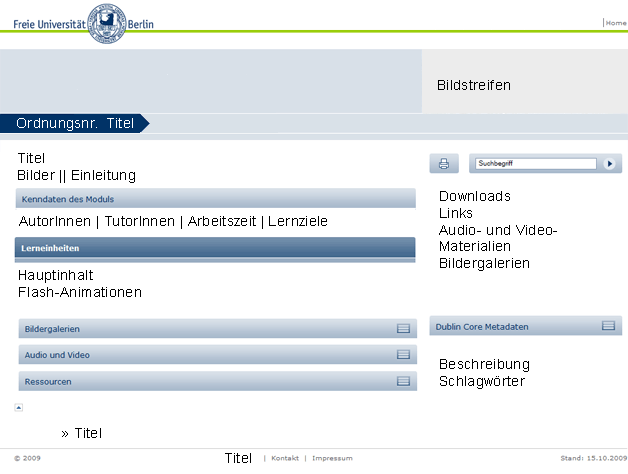This screenshot has width=628, height=474.
Task: Click the Dublin Core Metadaten title
Action: click(482, 327)
